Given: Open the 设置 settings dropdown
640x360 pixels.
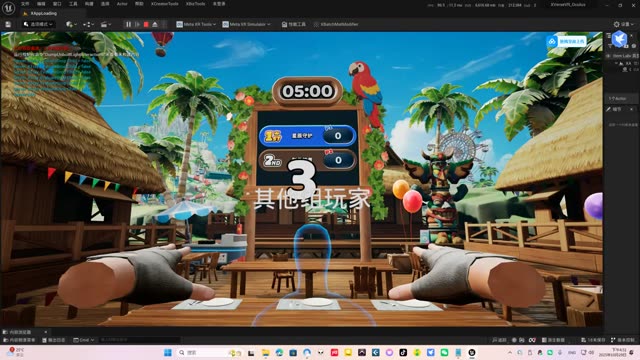Looking at the screenshot, I should 624,24.
